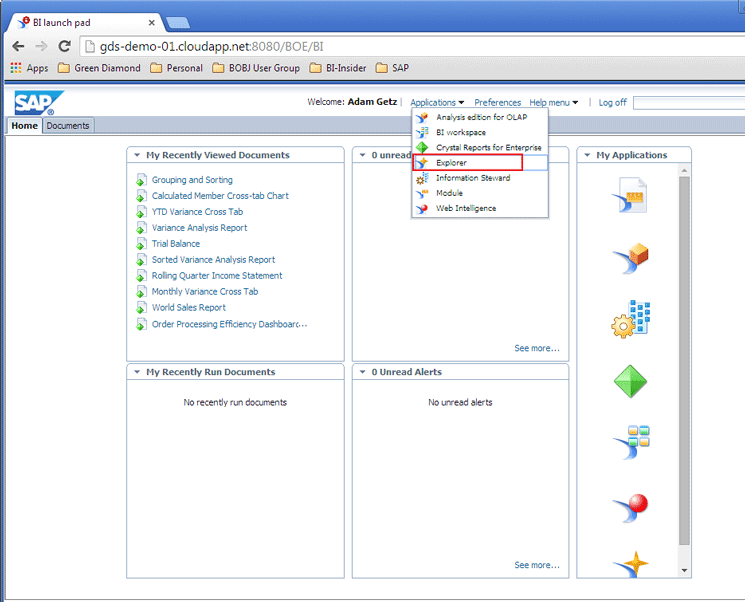Viewport: 745px width, 602px height.
Task: Click the browser reload page button
Action: pyautogui.click(x=65, y=46)
